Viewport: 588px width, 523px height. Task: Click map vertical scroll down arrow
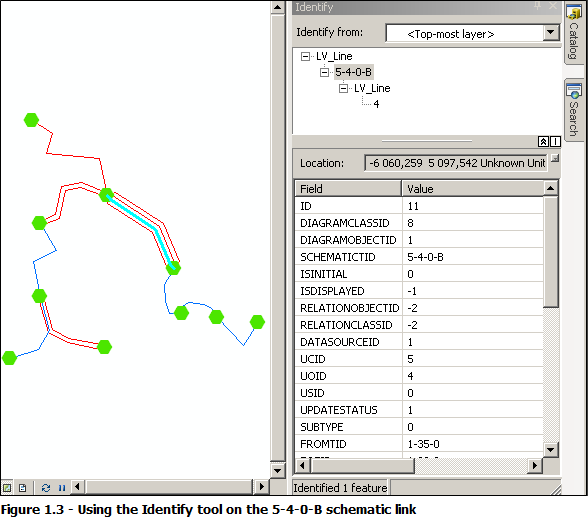click(278, 471)
